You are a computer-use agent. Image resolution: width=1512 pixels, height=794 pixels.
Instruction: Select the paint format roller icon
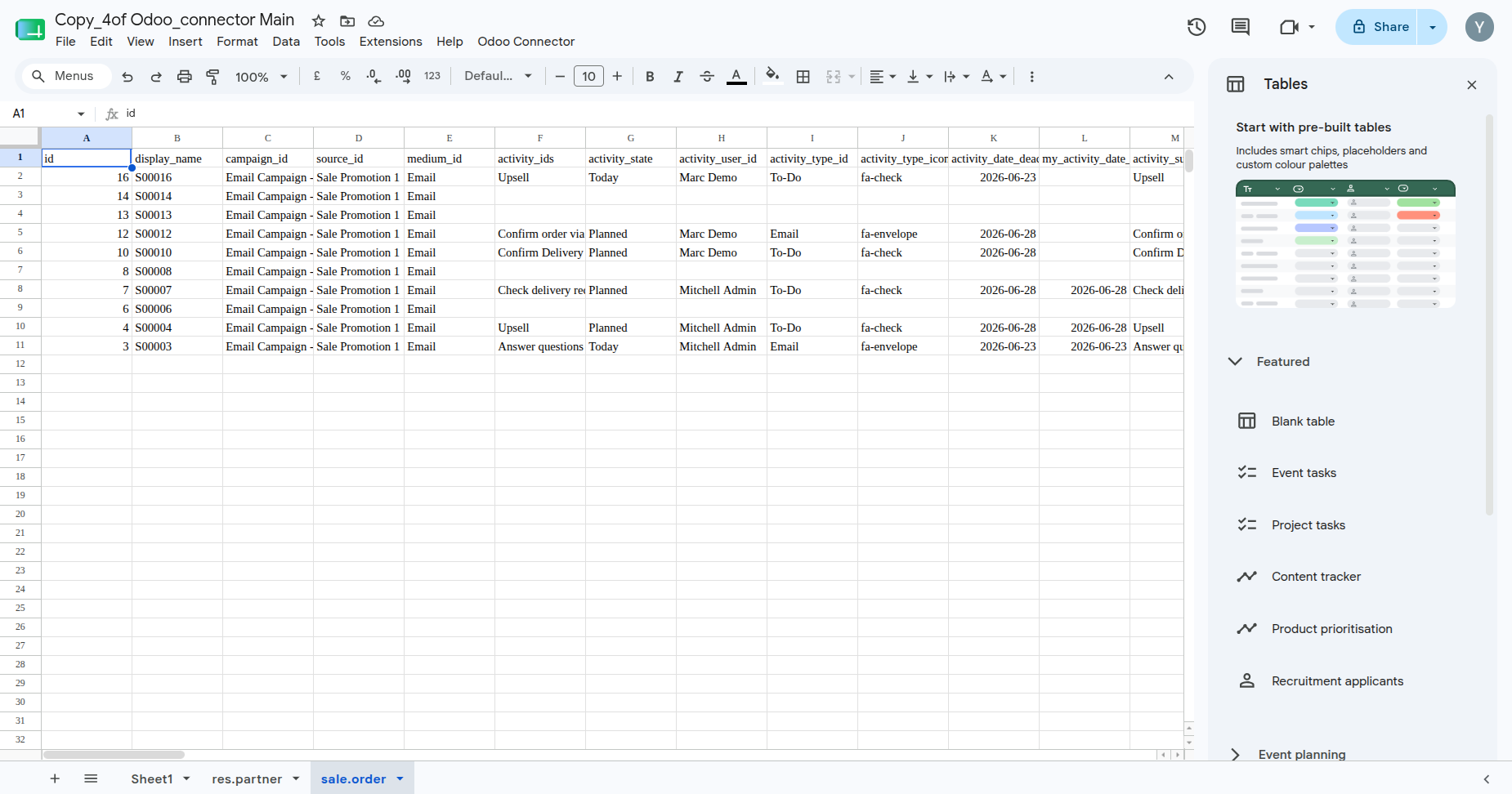click(212, 77)
